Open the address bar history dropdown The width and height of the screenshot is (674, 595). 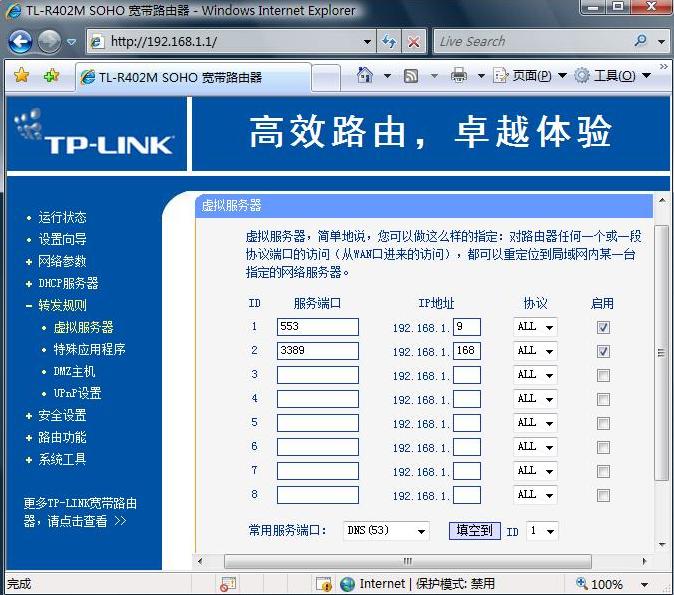[x=367, y=42]
